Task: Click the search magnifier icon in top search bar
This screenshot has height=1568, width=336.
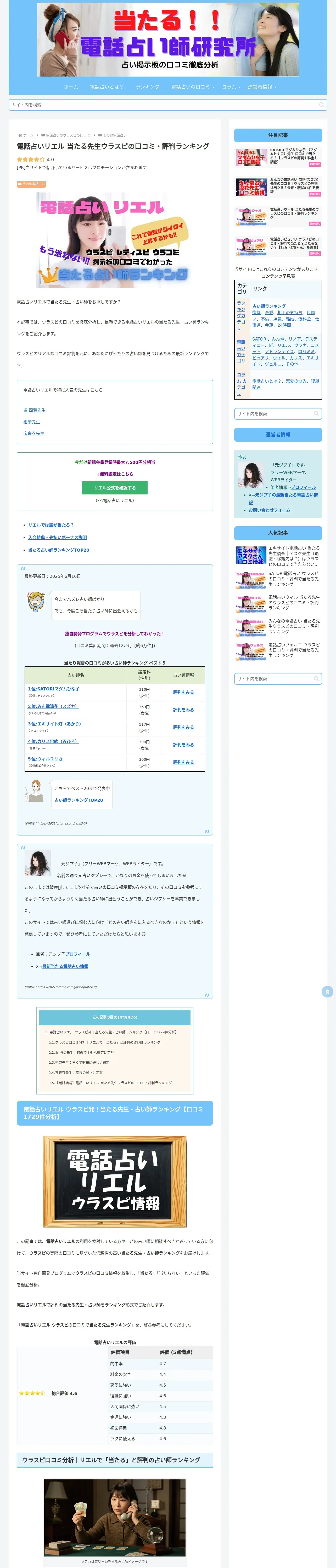Action: click(x=321, y=105)
